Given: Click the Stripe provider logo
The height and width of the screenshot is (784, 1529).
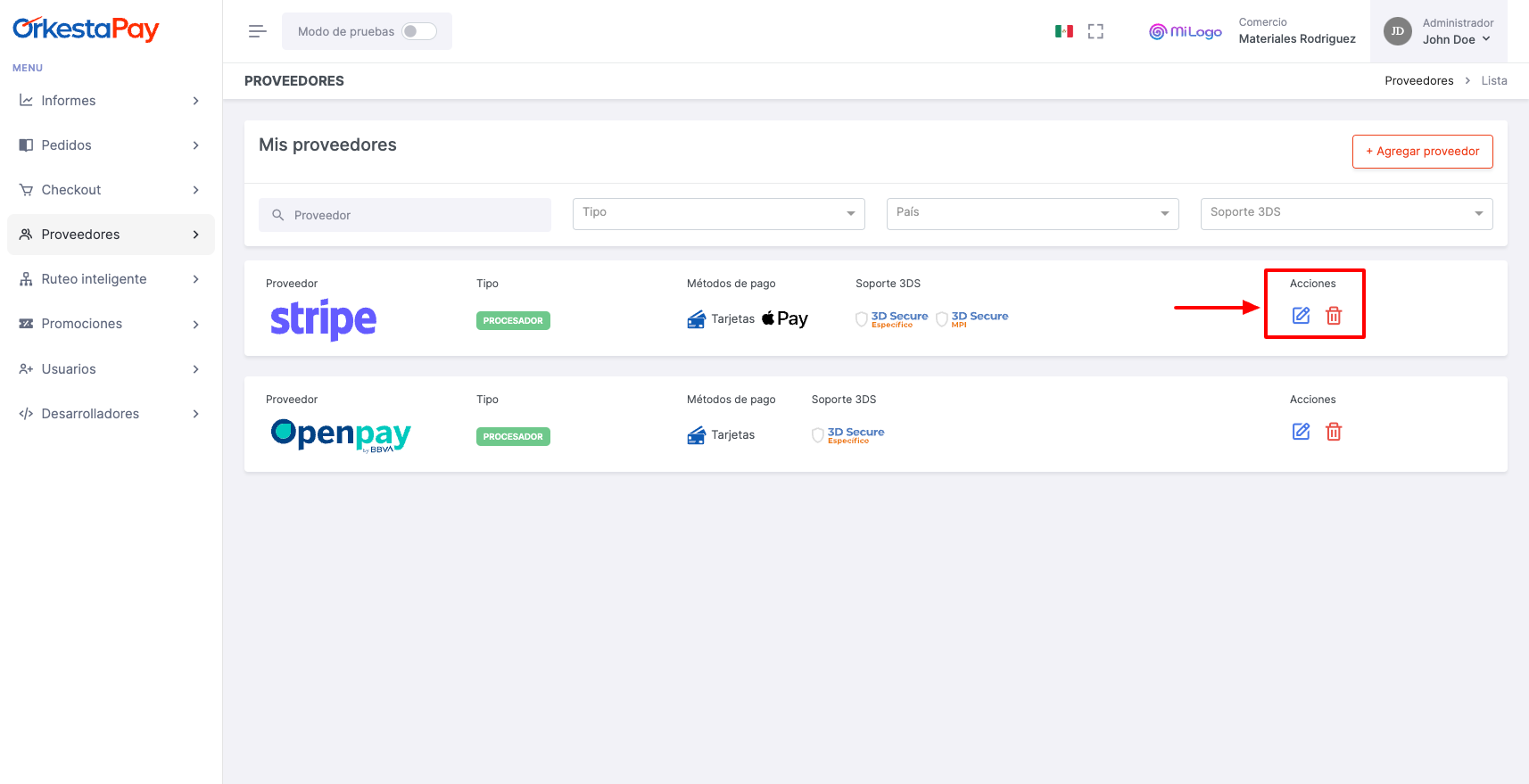Looking at the screenshot, I should (x=323, y=319).
